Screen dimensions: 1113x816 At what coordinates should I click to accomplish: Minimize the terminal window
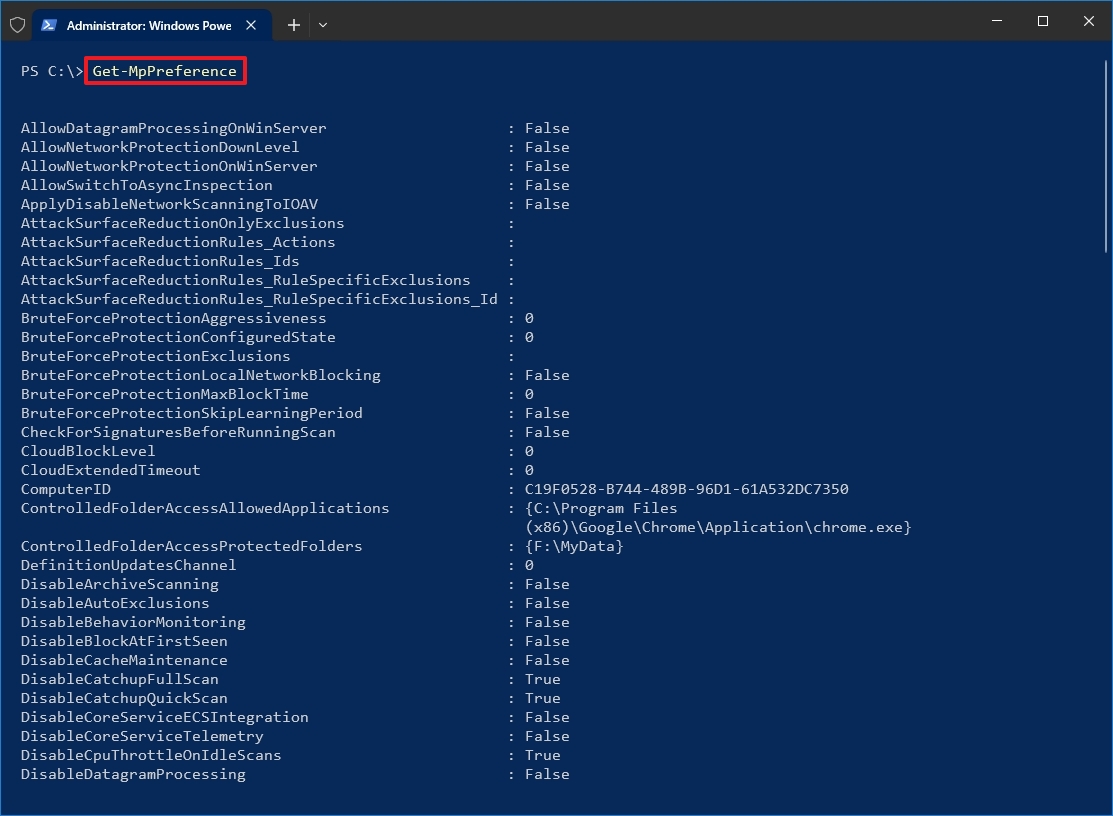[997, 21]
